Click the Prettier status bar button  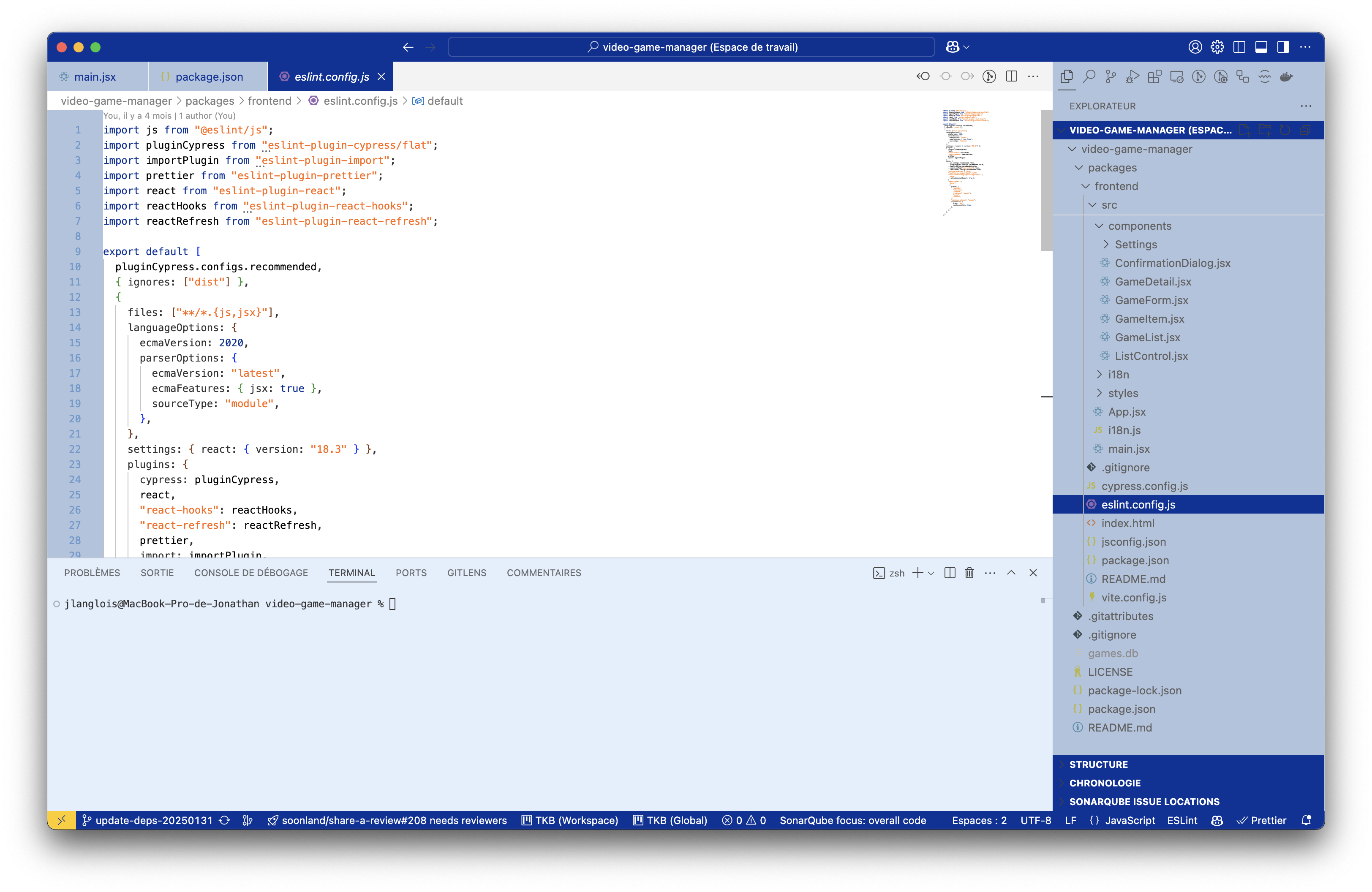pyautogui.click(x=1262, y=821)
